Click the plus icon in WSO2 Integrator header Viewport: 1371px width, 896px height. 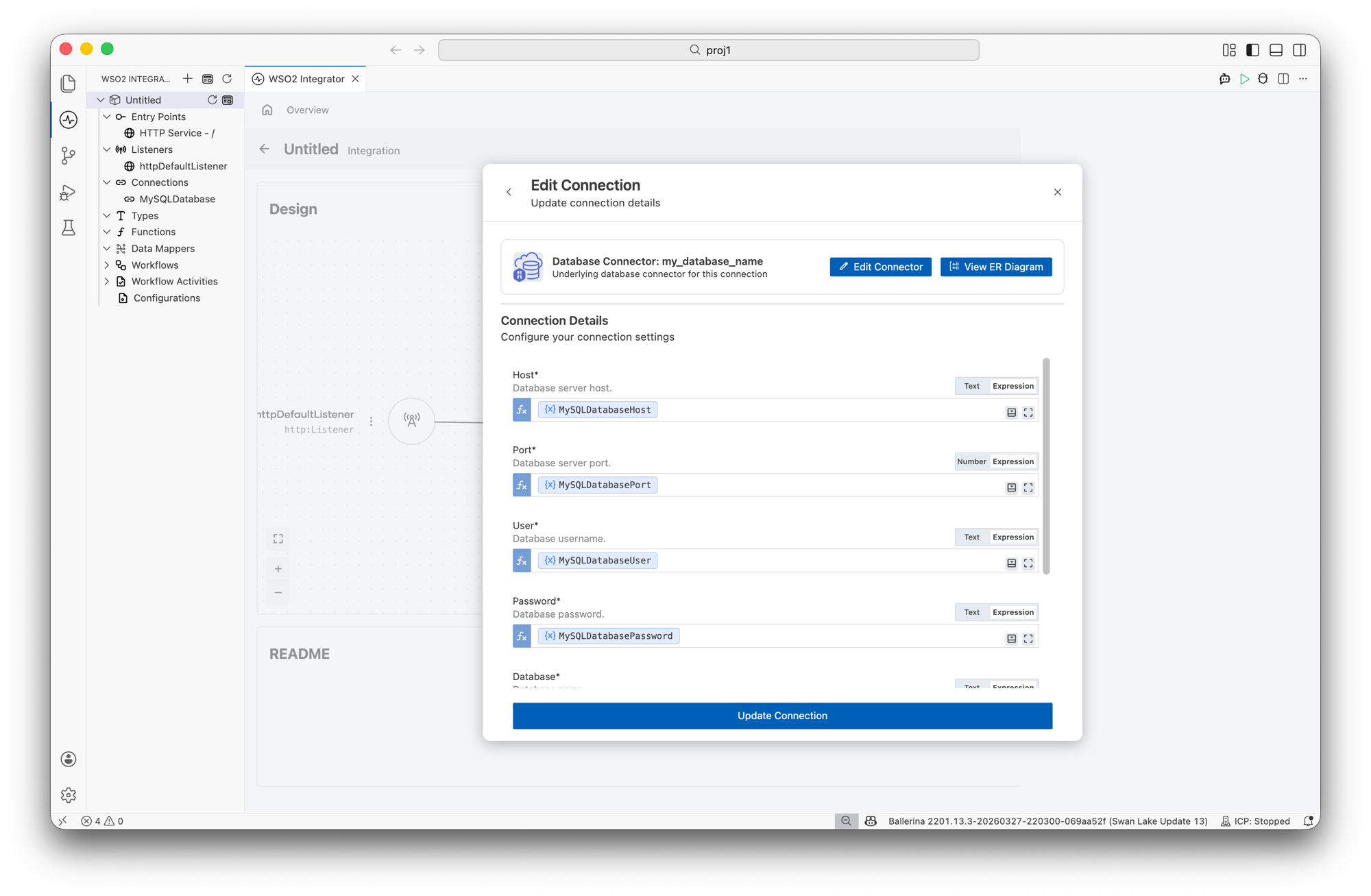[188, 79]
